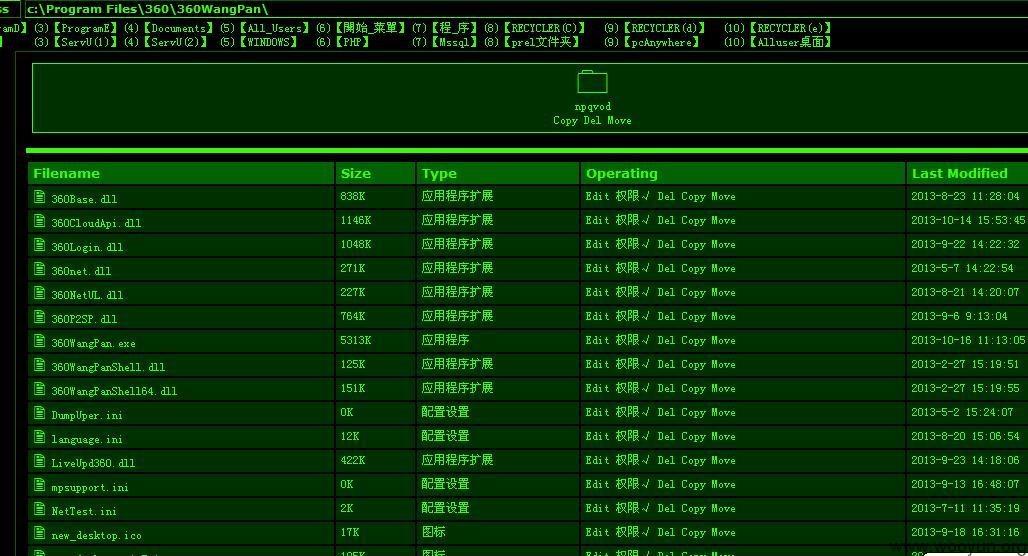
Task: Click file icon beside mpsupport.ini
Action: pos(40,485)
